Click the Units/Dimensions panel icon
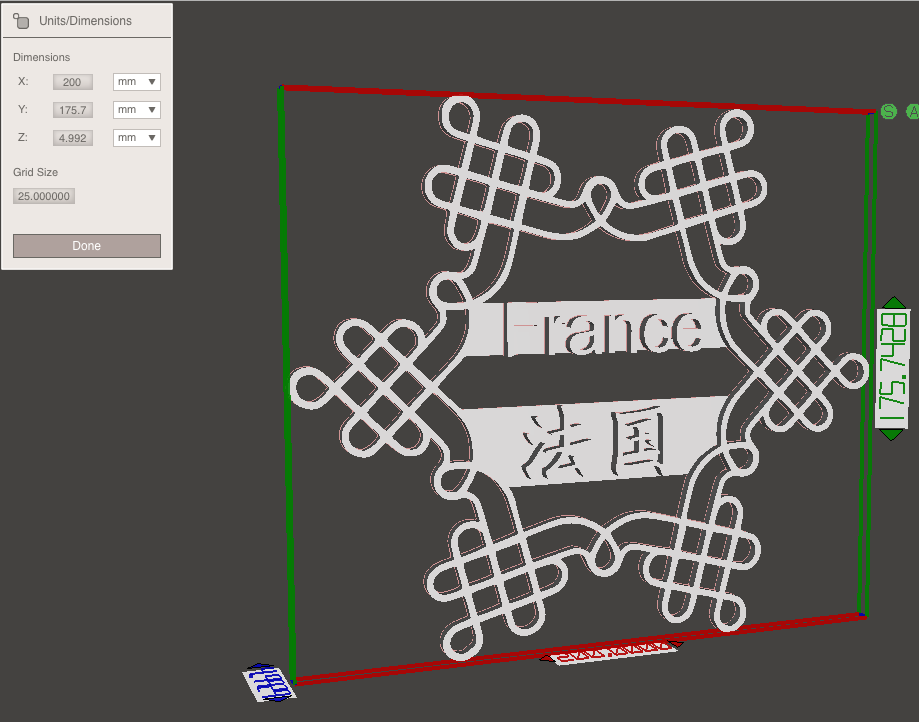Screen dimensions: 919x722 [x=21, y=21]
